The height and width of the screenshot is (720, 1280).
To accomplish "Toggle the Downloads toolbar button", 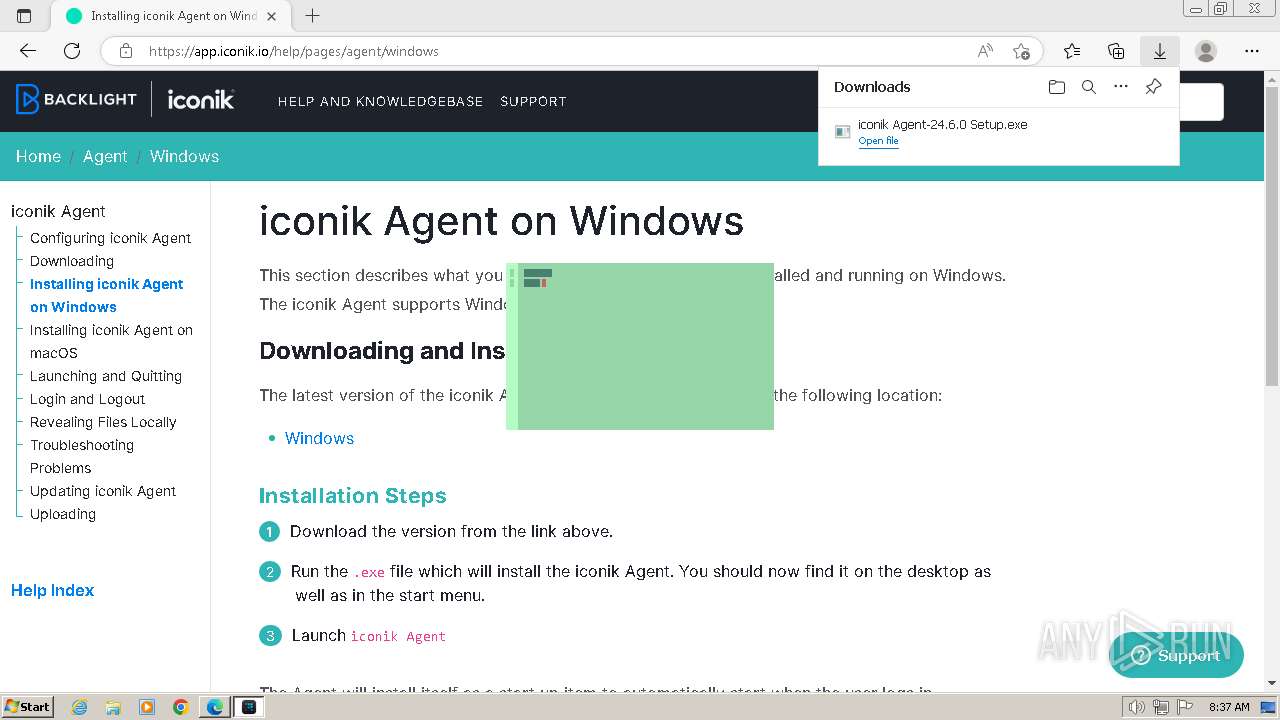I will click(x=1160, y=51).
